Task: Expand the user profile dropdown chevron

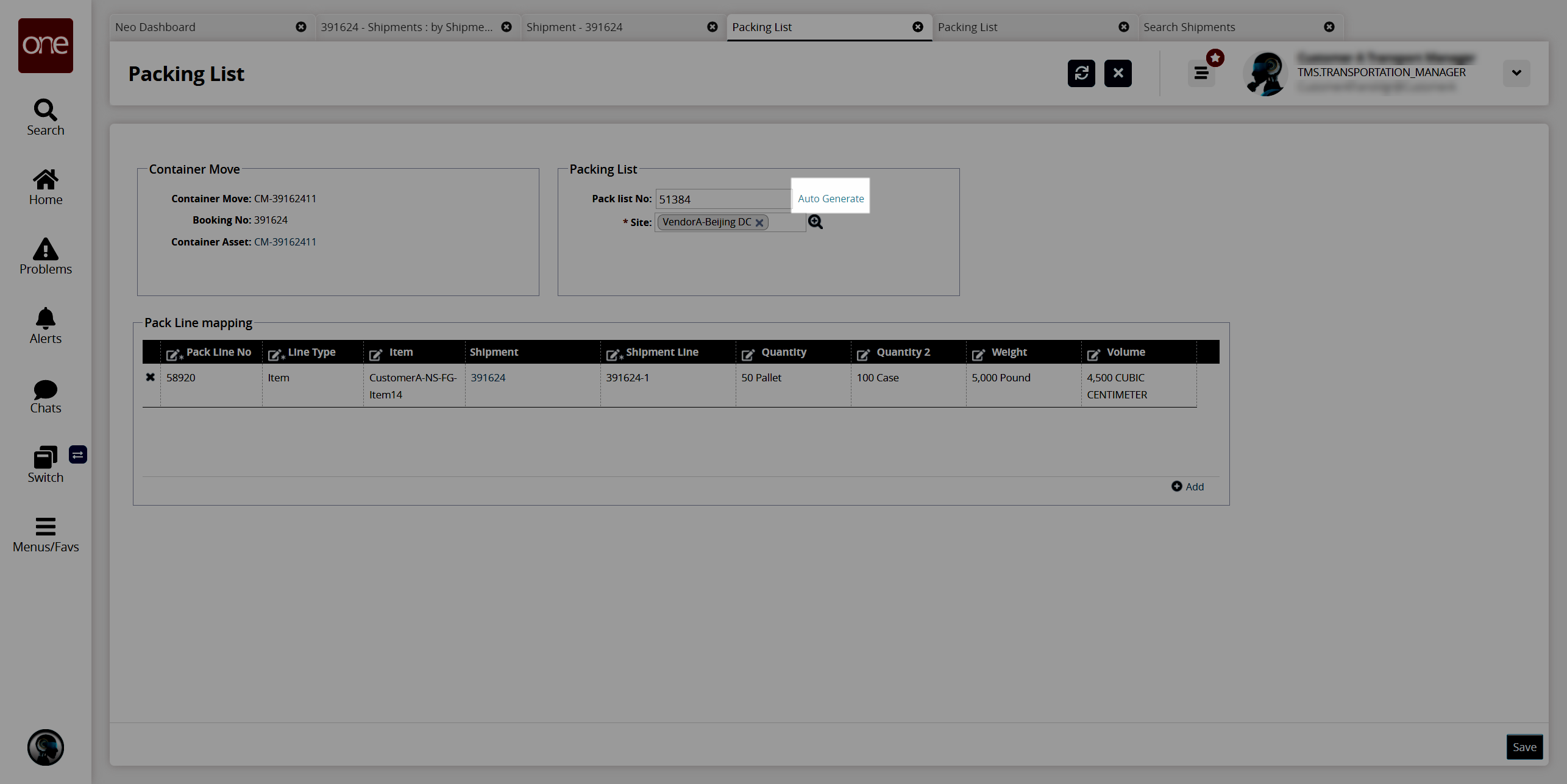Action: click(1516, 73)
